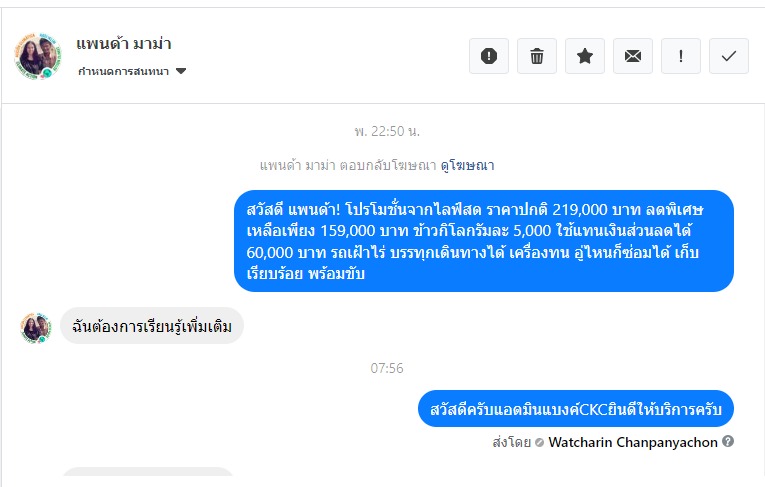This screenshot has height=487, width=765.
Task: Click the contact name แพนด้า มาม่า
Action: pyautogui.click(x=123, y=44)
